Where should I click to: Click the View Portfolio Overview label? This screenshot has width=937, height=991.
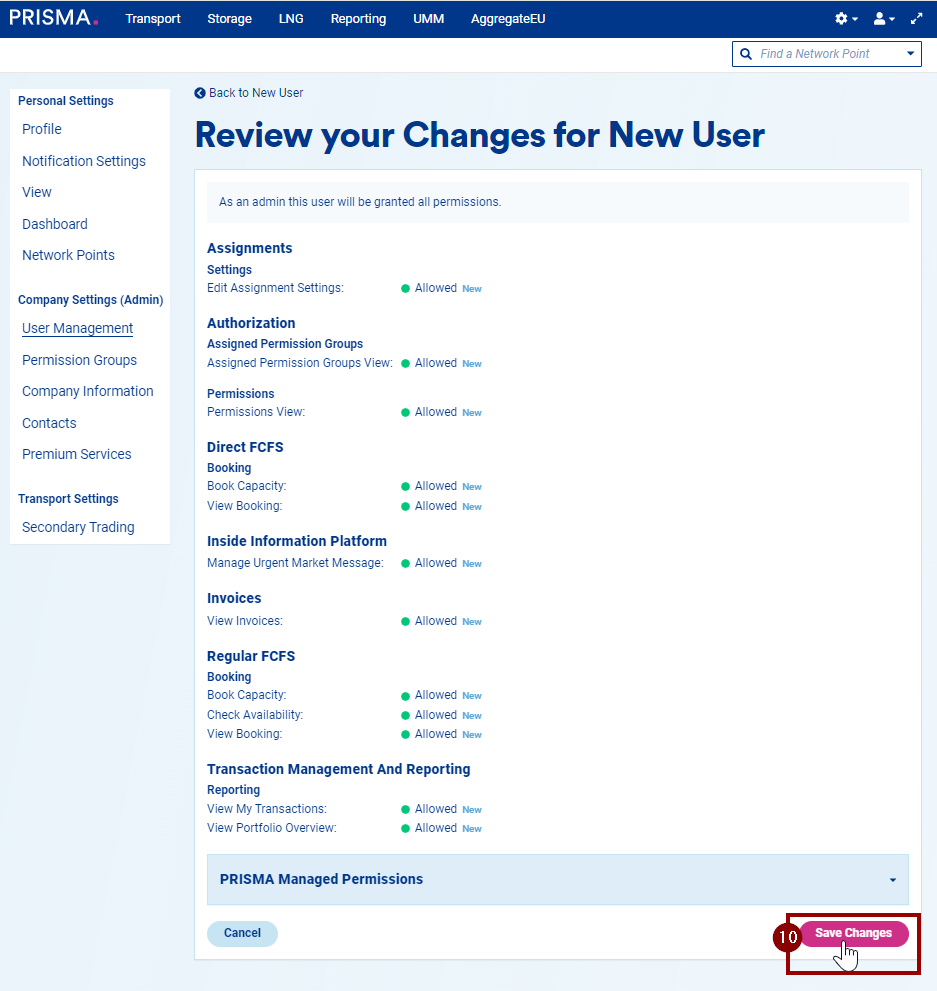(272, 828)
